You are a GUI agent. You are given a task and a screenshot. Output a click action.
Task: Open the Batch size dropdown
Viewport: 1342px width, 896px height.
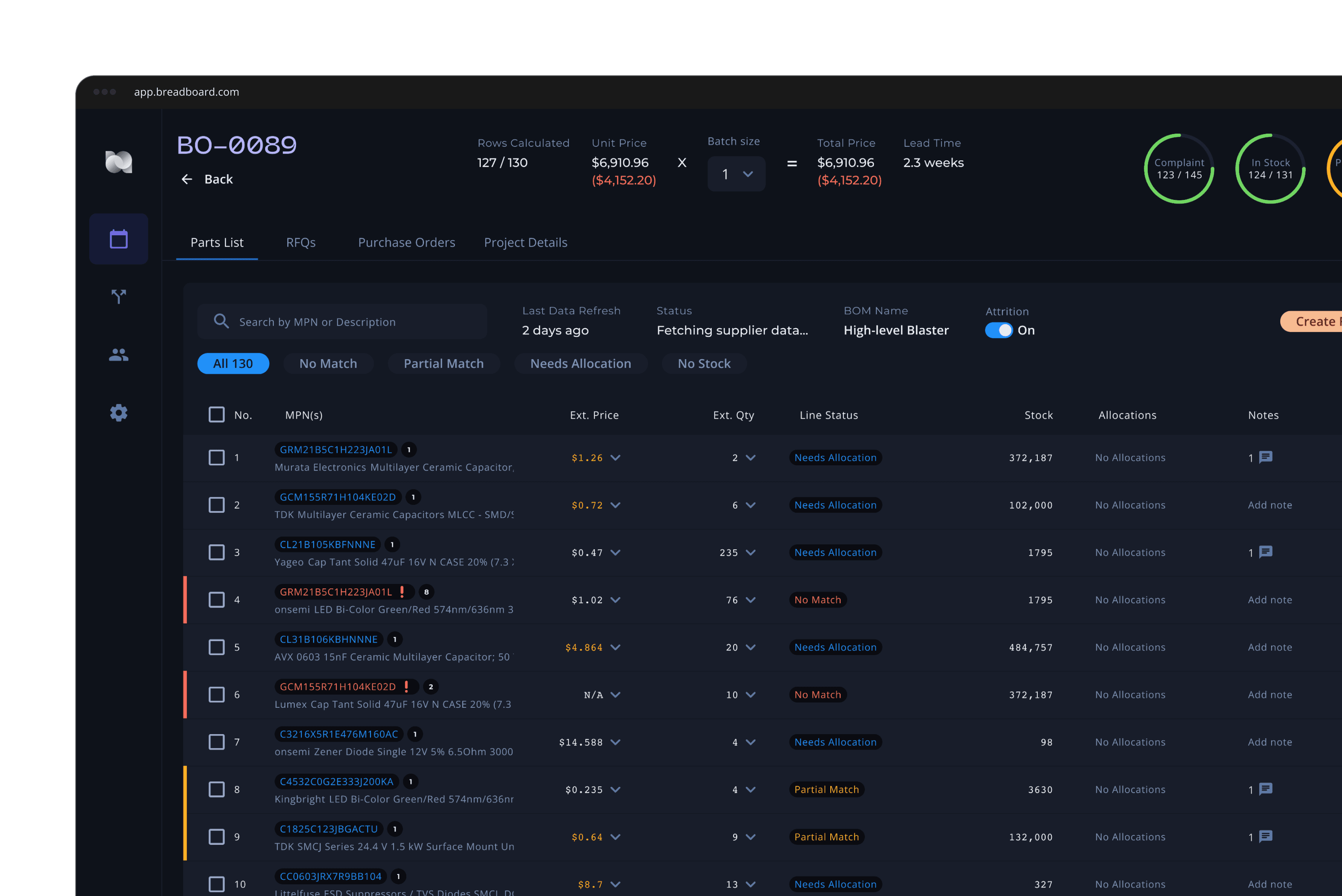(x=736, y=174)
